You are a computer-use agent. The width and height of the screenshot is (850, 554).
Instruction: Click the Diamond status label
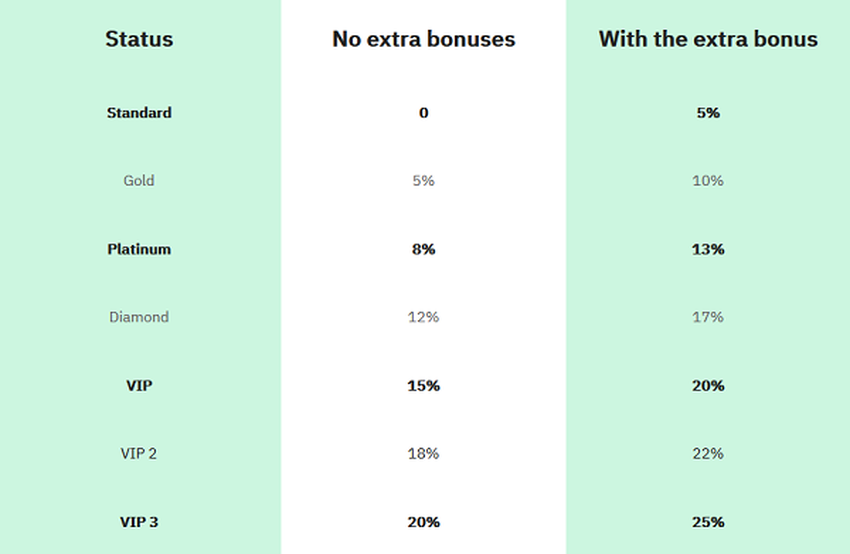(x=139, y=317)
